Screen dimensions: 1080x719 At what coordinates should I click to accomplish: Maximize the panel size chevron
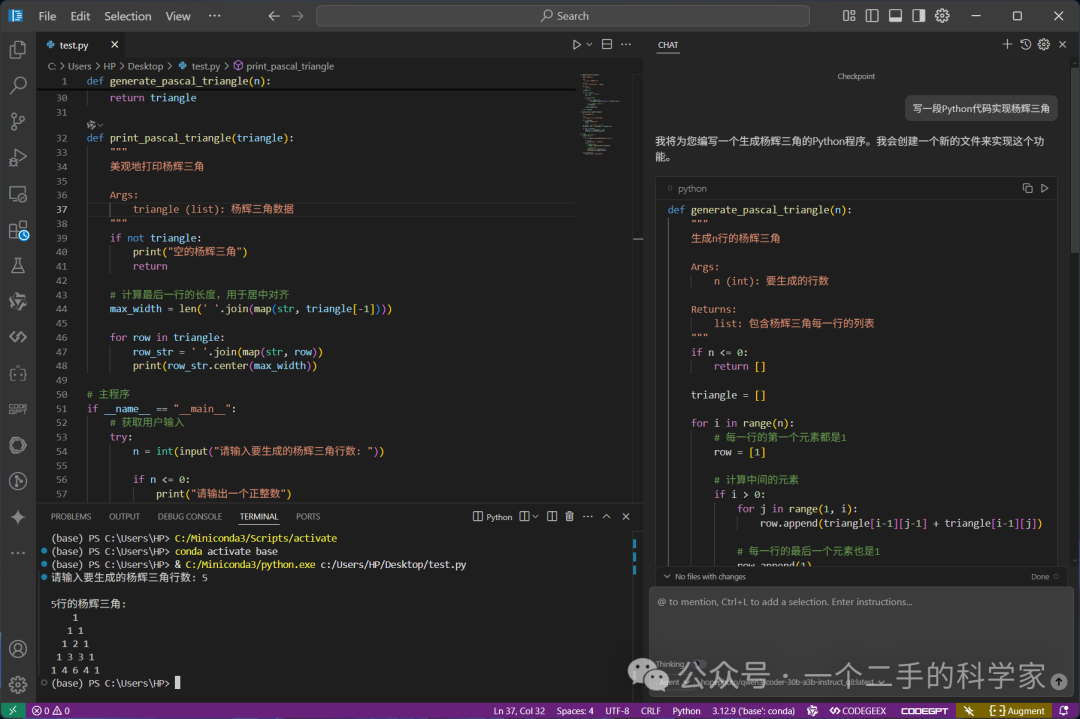click(x=607, y=517)
